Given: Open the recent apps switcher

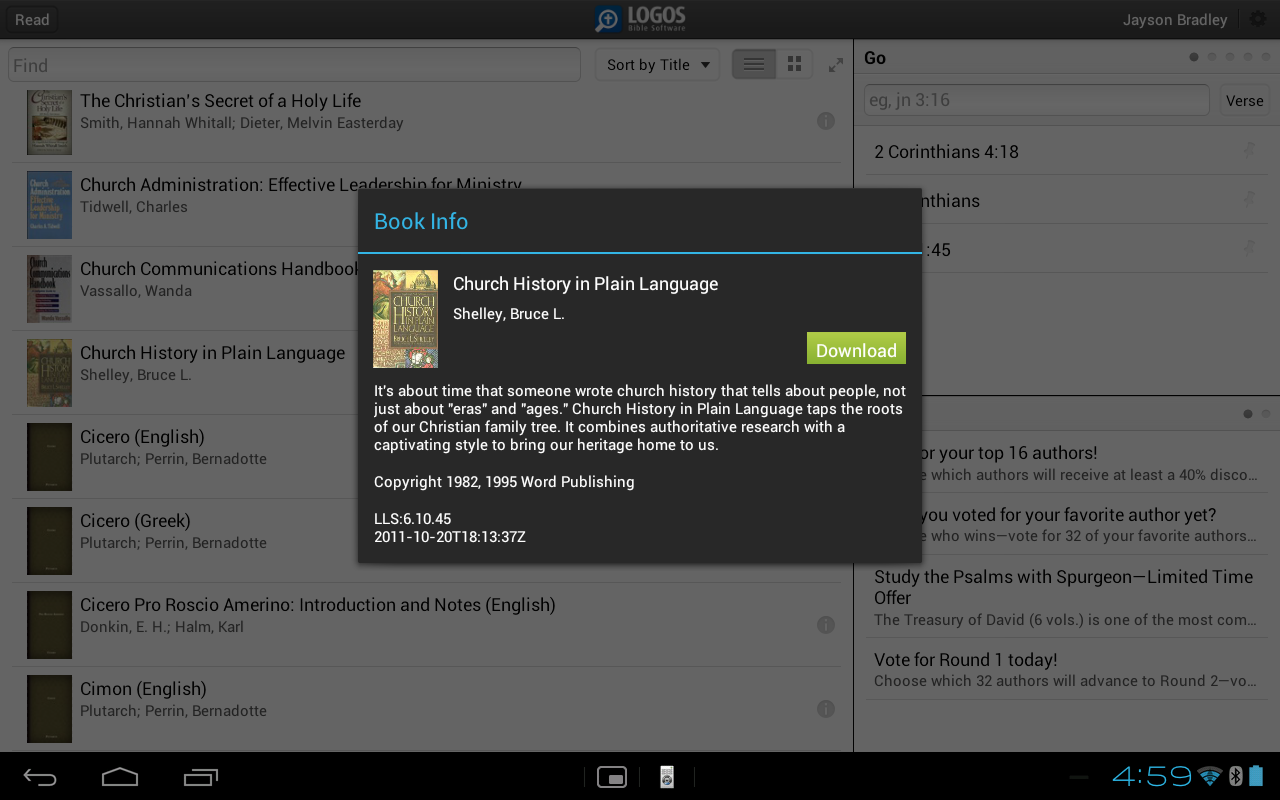Looking at the screenshot, I should pyautogui.click(x=200, y=777).
